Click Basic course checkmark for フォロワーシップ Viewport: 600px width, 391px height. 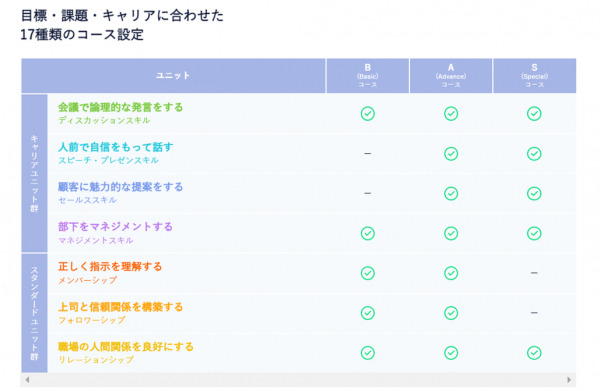(x=367, y=313)
